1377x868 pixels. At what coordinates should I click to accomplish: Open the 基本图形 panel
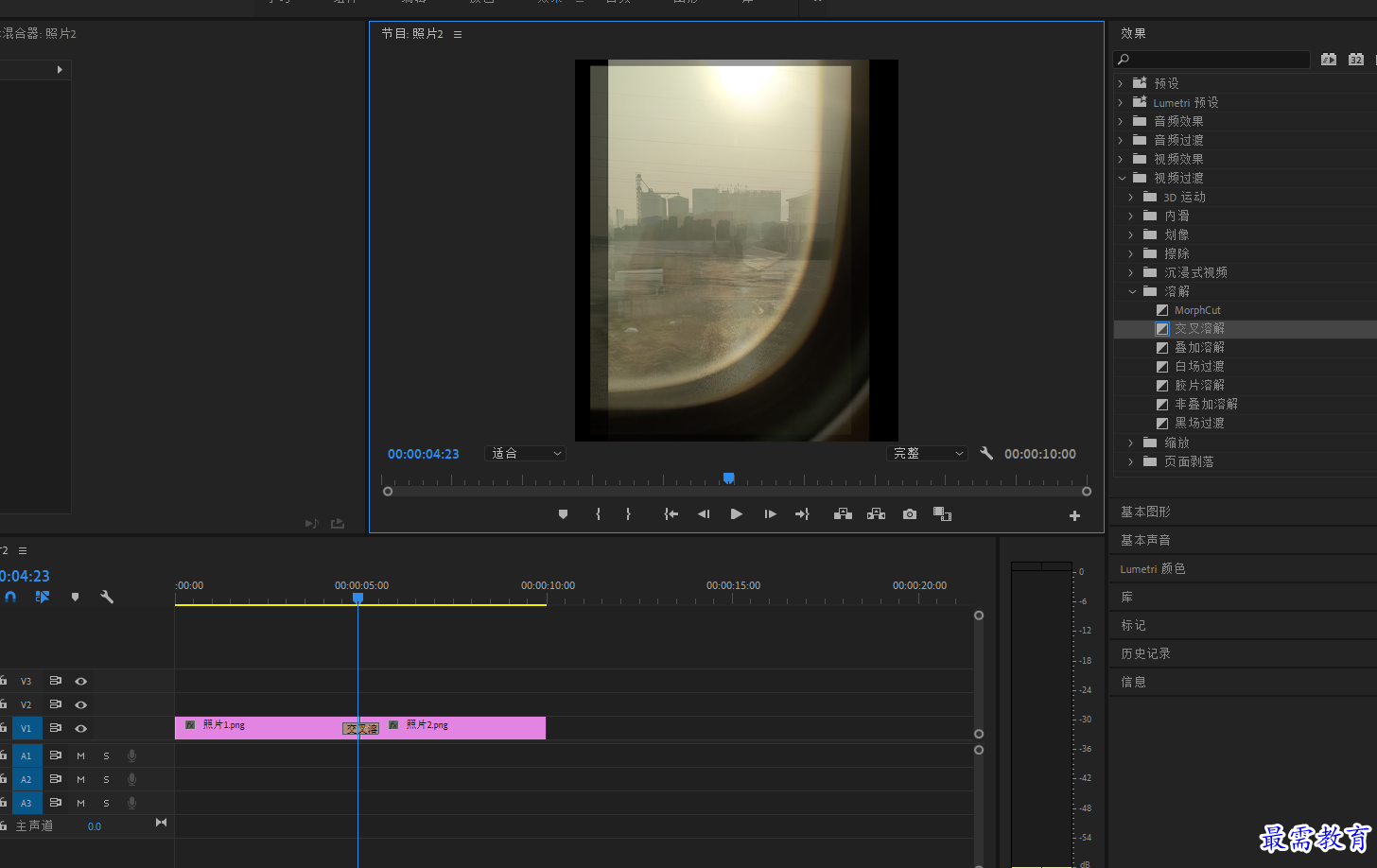click(x=1145, y=512)
